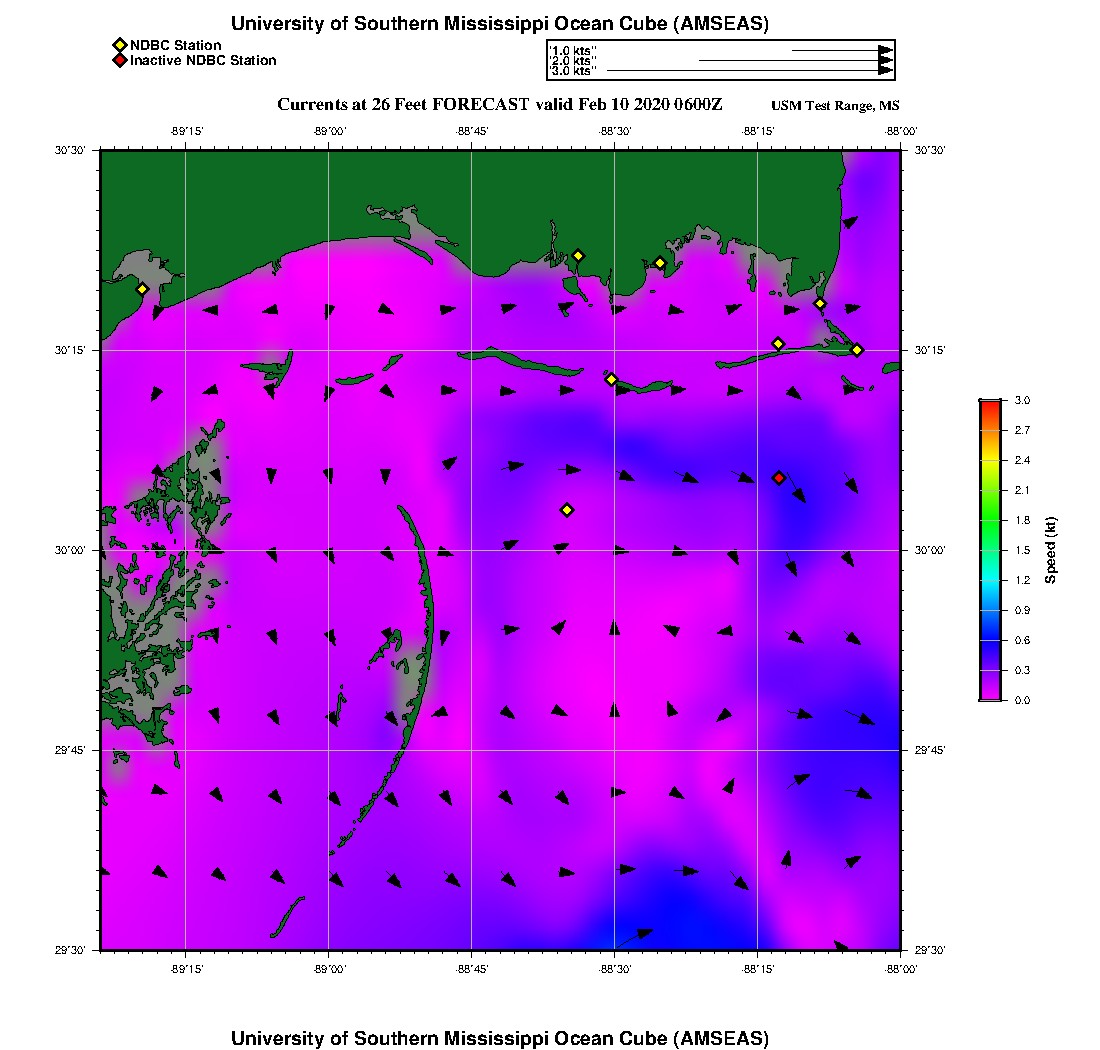Image resolution: width=1100 pixels, height=1050 pixels.
Task: Click the 'NDBC Station' legend label
Action: click(176, 45)
